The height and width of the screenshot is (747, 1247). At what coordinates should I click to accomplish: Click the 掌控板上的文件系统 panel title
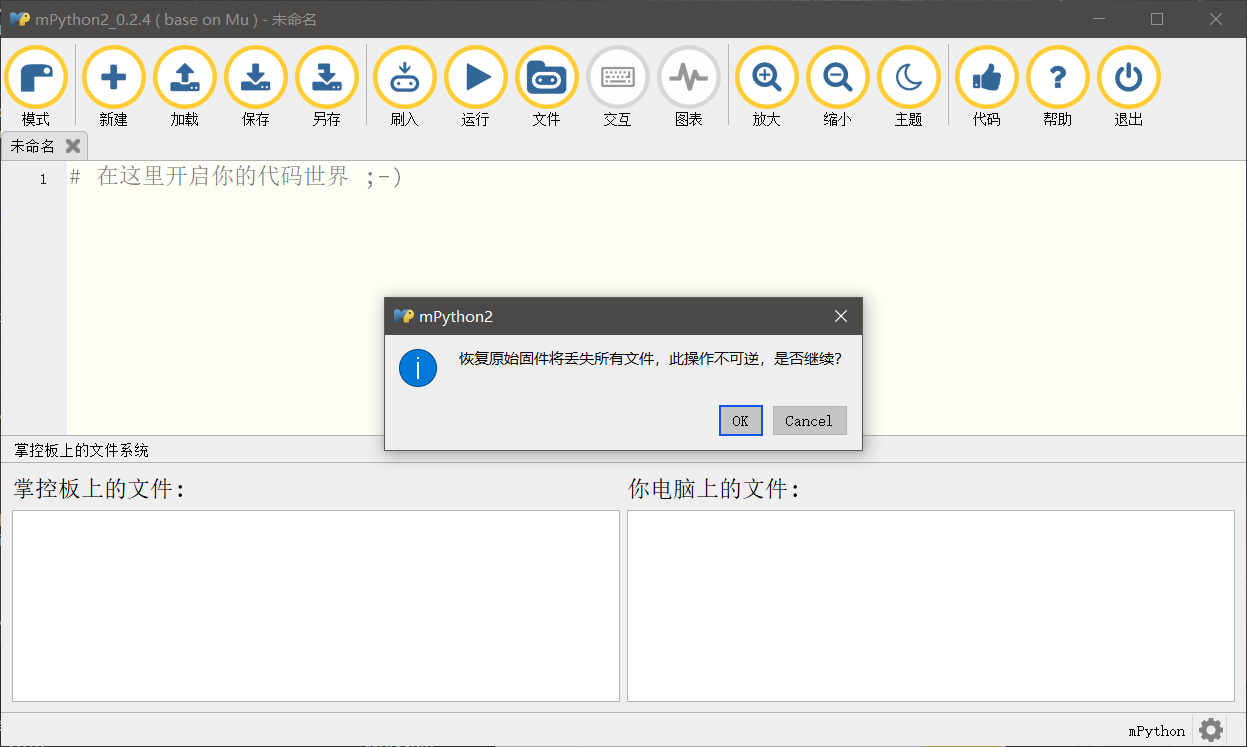(82, 451)
